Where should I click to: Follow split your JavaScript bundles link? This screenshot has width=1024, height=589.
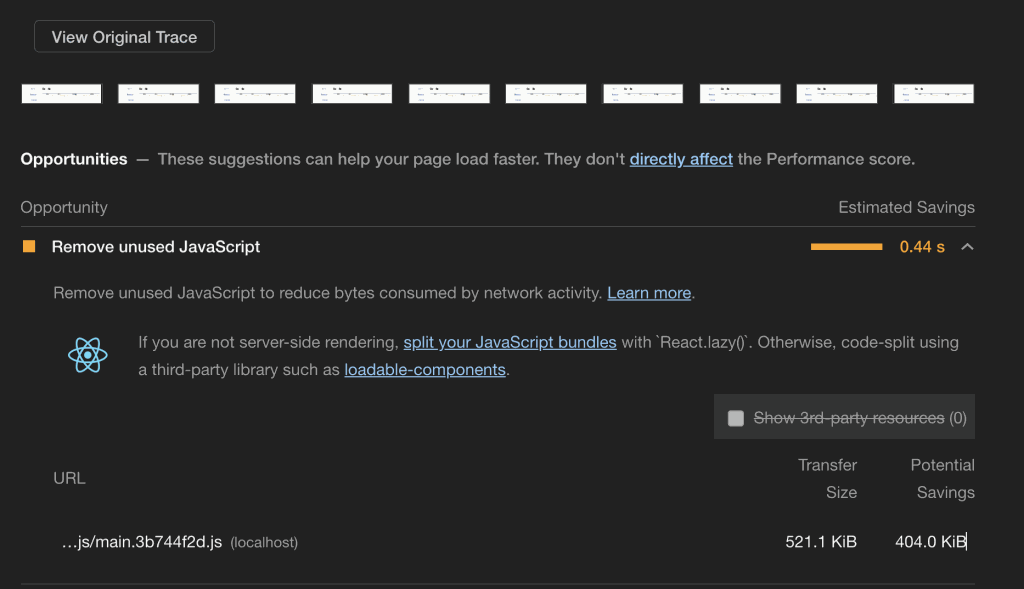510,343
